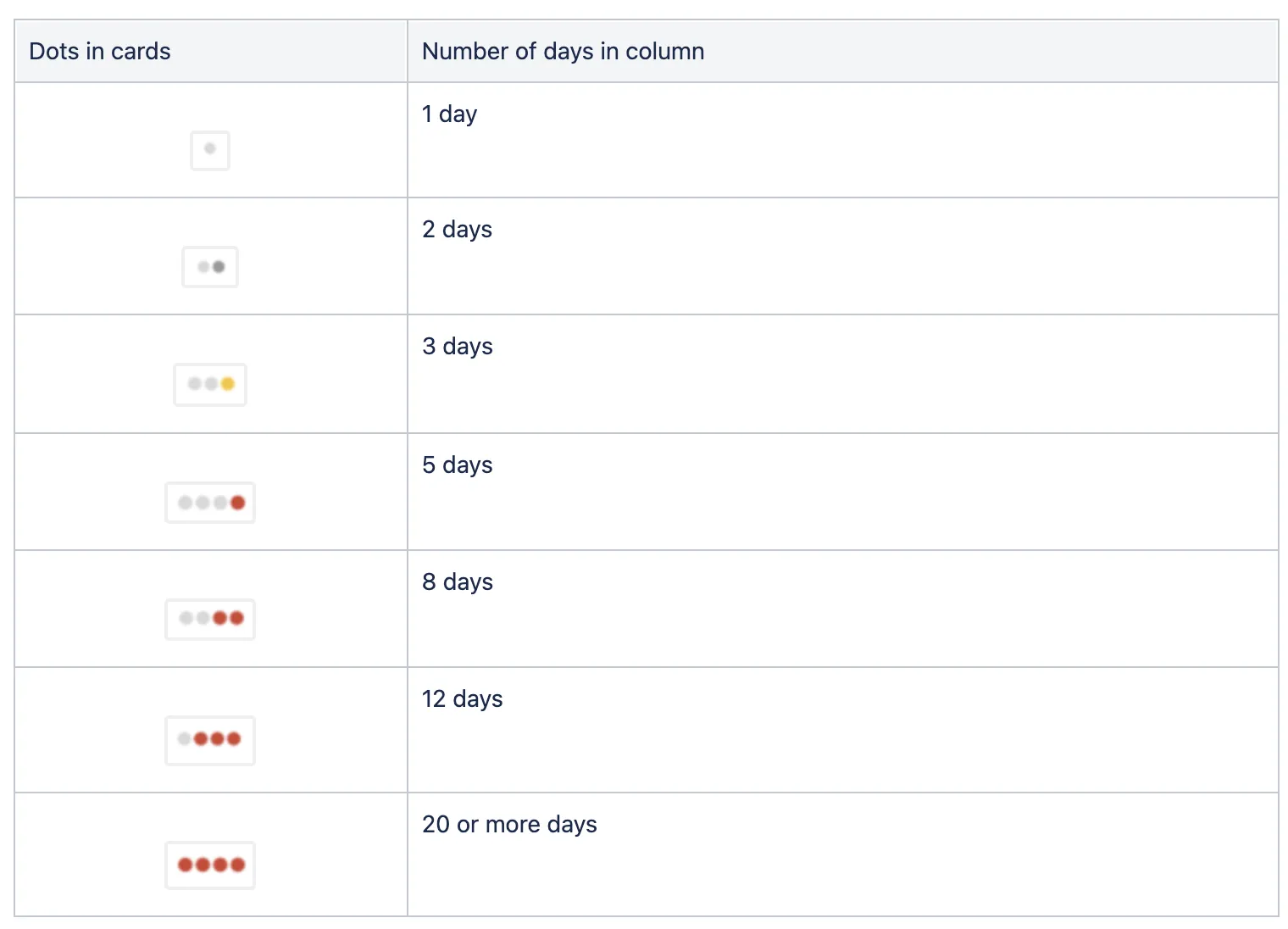The width and height of the screenshot is (1288, 929).
Task: Select the '20 or more days' text
Action: pos(509,825)
